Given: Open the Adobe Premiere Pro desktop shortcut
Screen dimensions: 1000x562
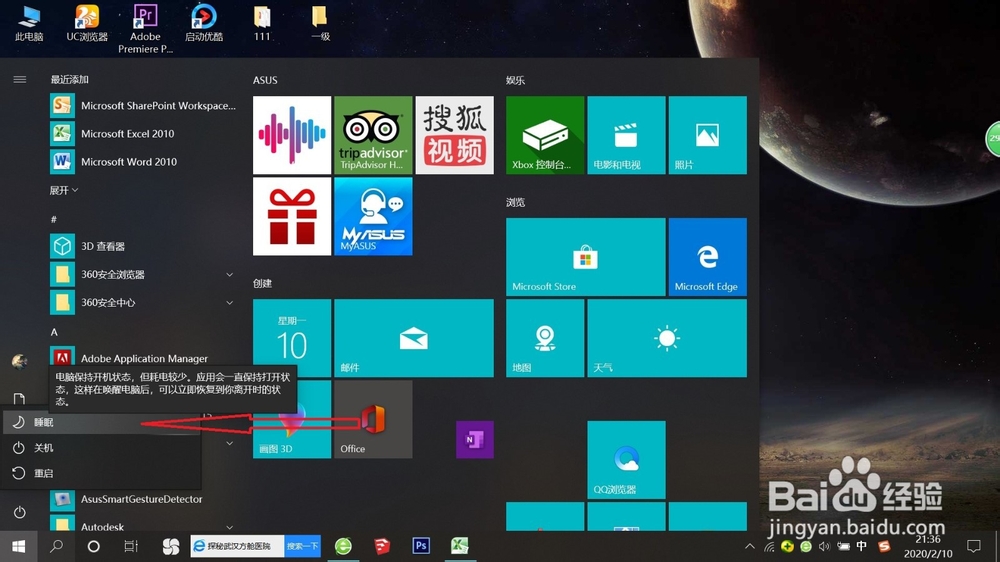Looking at the screenshot, I should (x=145, y=29).
